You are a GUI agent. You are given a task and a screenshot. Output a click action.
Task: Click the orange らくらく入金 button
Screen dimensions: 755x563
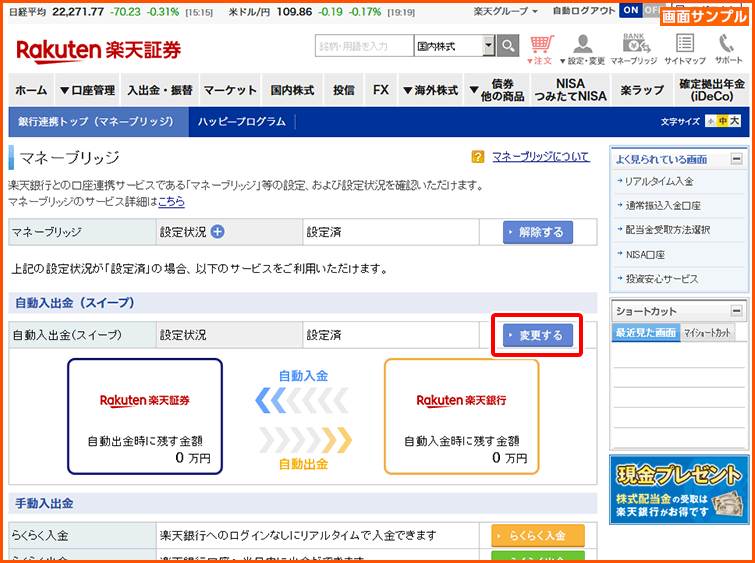tap(538, 536)
